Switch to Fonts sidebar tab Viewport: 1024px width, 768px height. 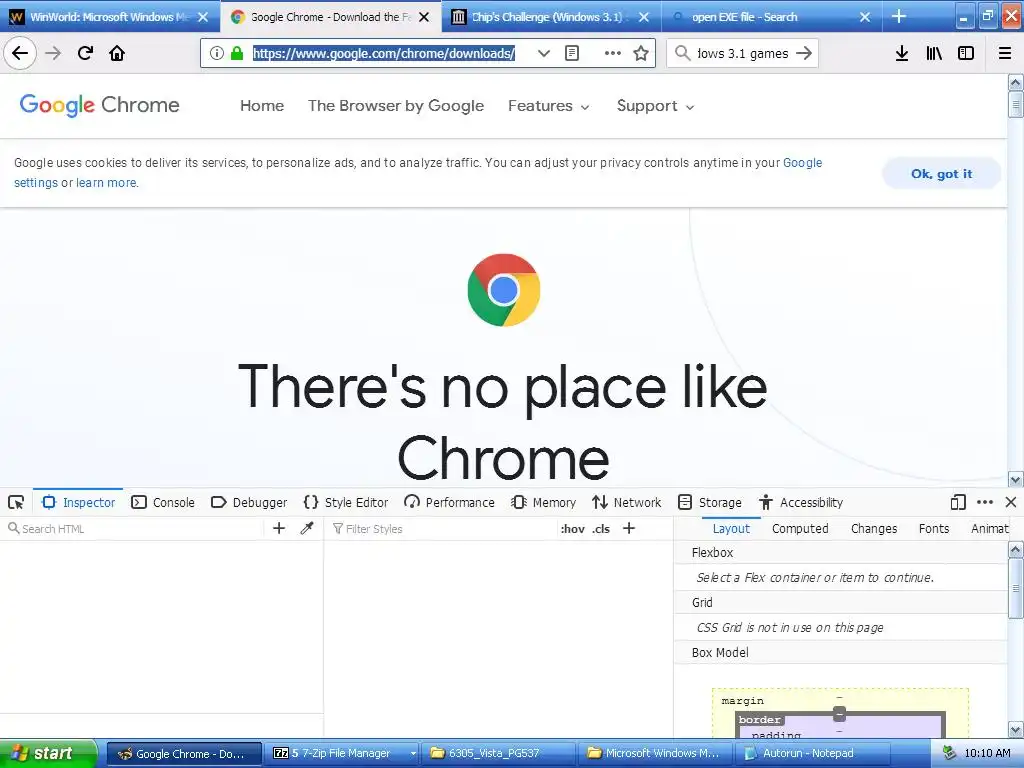click(934, 528)
